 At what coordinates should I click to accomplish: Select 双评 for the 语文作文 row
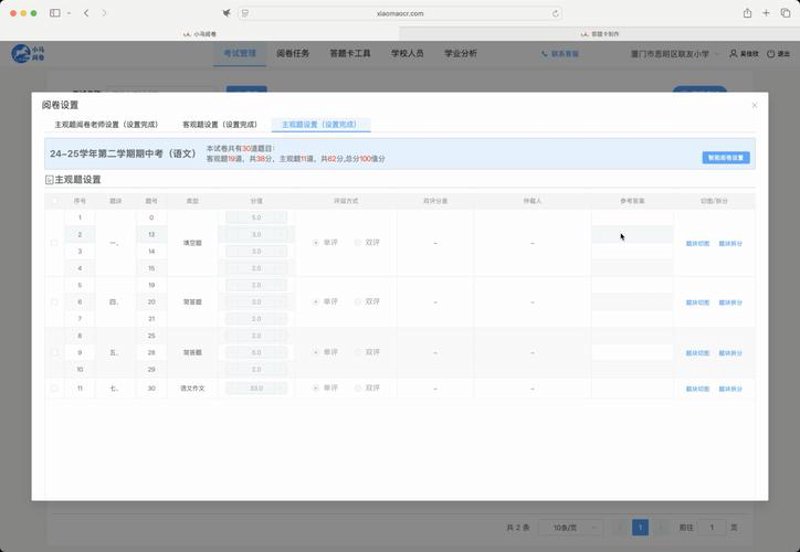[x=367, y=388]
